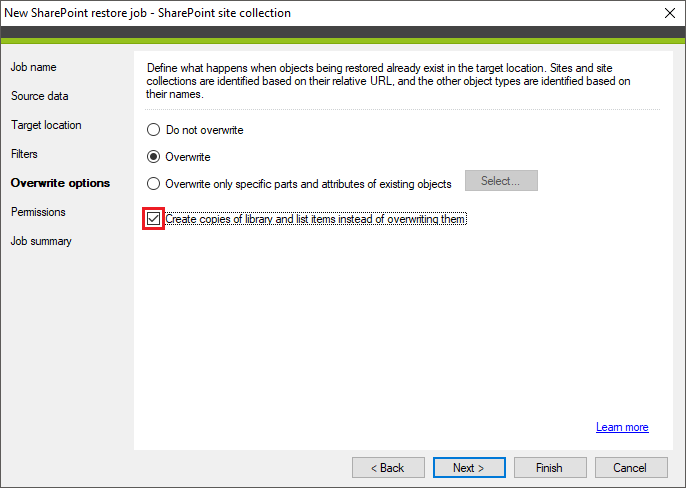The width and height of the screenshot is (686, 488).
Task: Click the 'Define what happens when objects' description text
Action: 388,81
